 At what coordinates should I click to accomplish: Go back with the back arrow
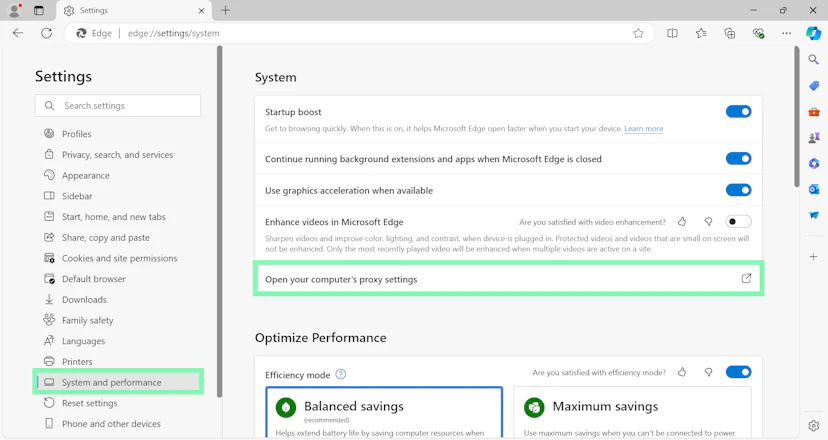click(x=18, y=33)
